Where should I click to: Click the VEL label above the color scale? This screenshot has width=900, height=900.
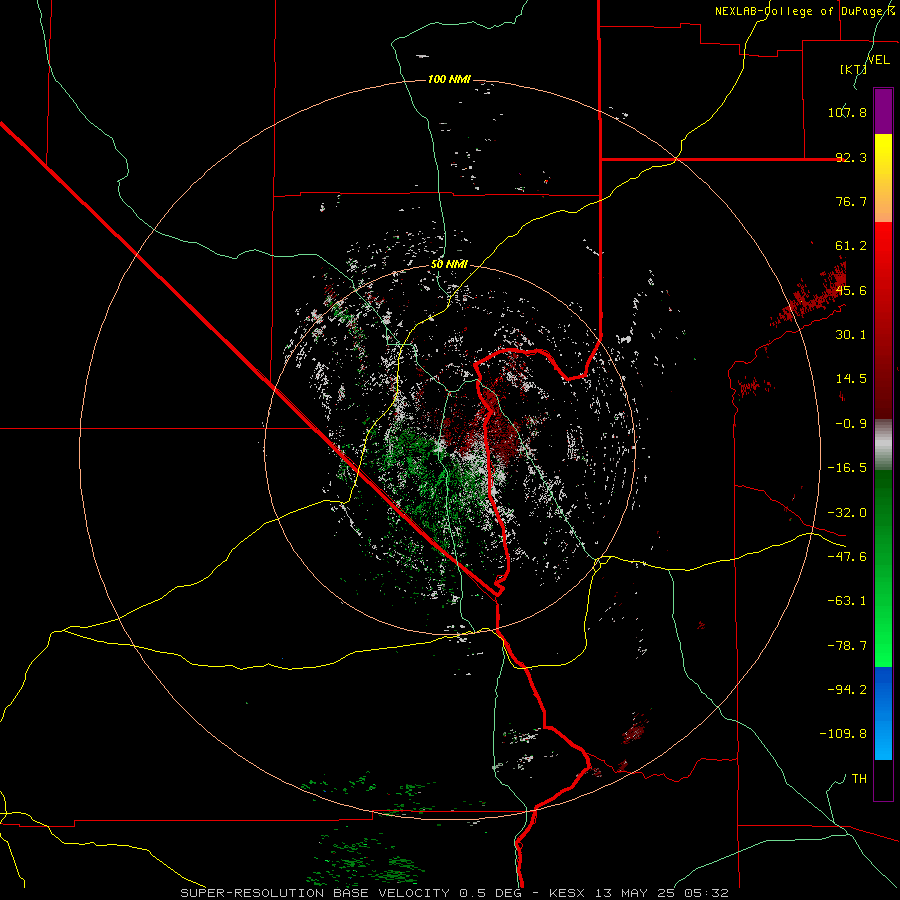[x=879, y=60]
